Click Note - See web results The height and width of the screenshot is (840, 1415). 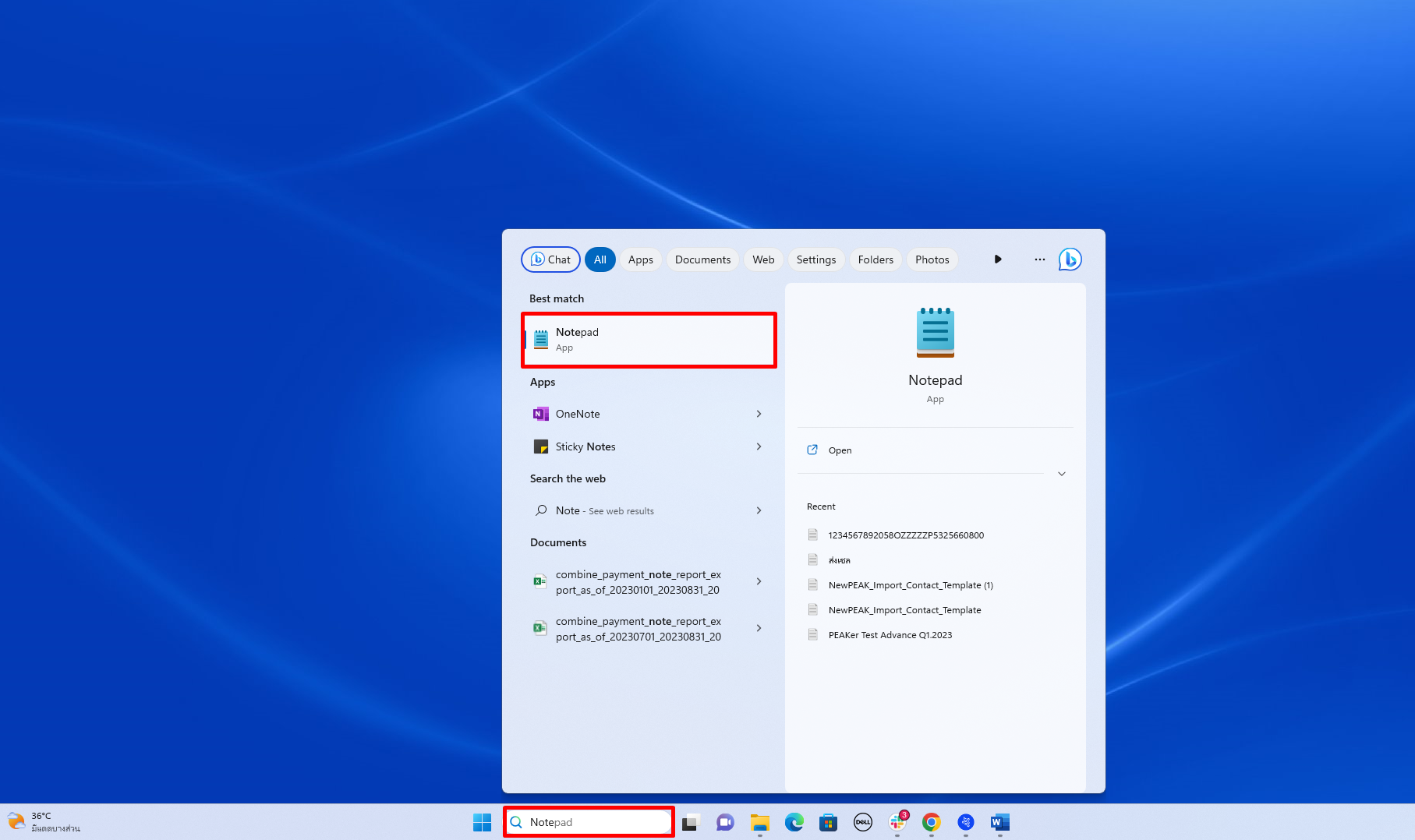coord(604,510)
